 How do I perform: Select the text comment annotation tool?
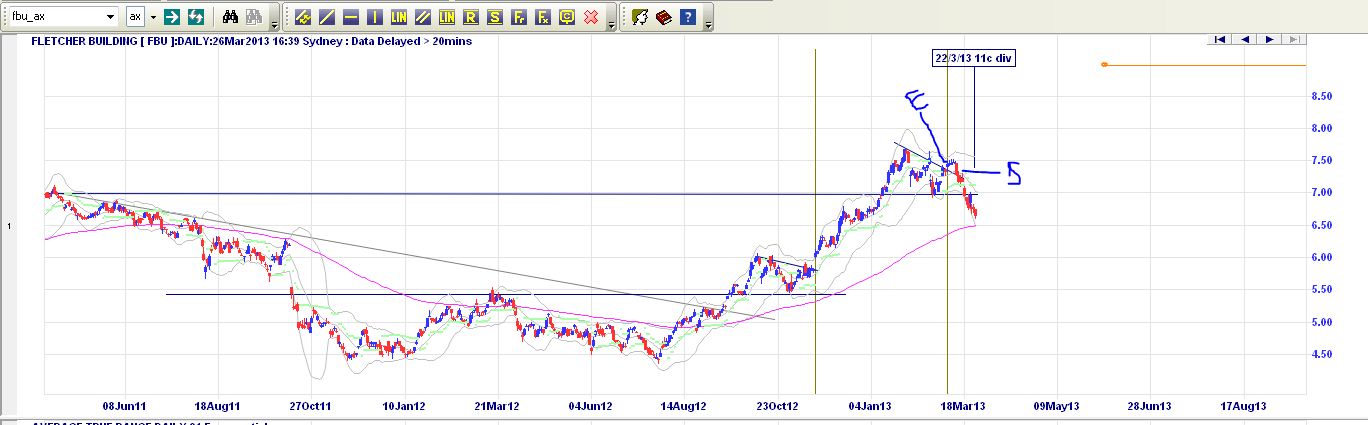click(x=567, y=17)
